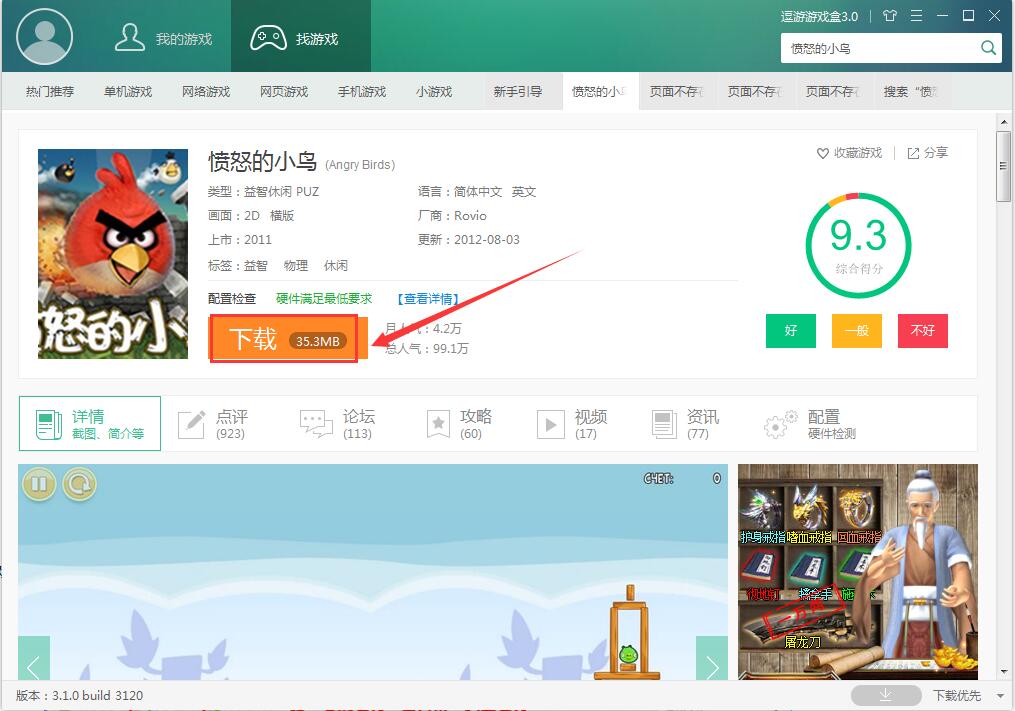Rate the game with 好 green button

tap(790, 331)
